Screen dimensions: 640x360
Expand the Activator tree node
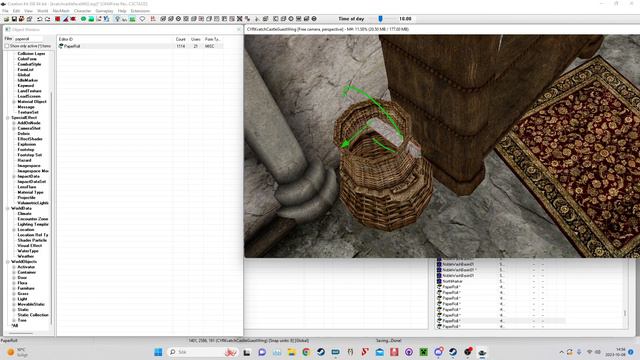(14, 267)
